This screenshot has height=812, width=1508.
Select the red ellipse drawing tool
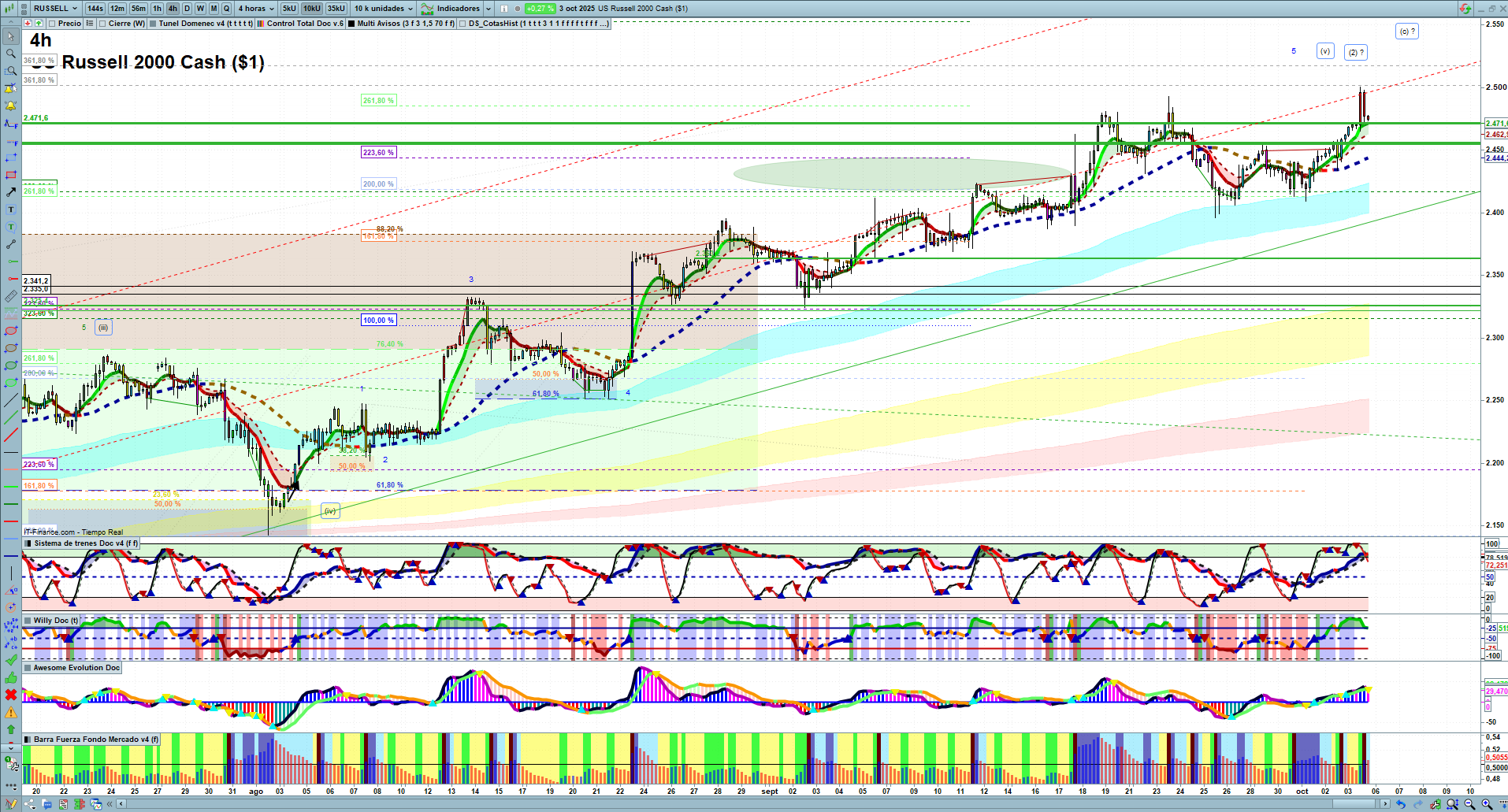coord(11,331)
